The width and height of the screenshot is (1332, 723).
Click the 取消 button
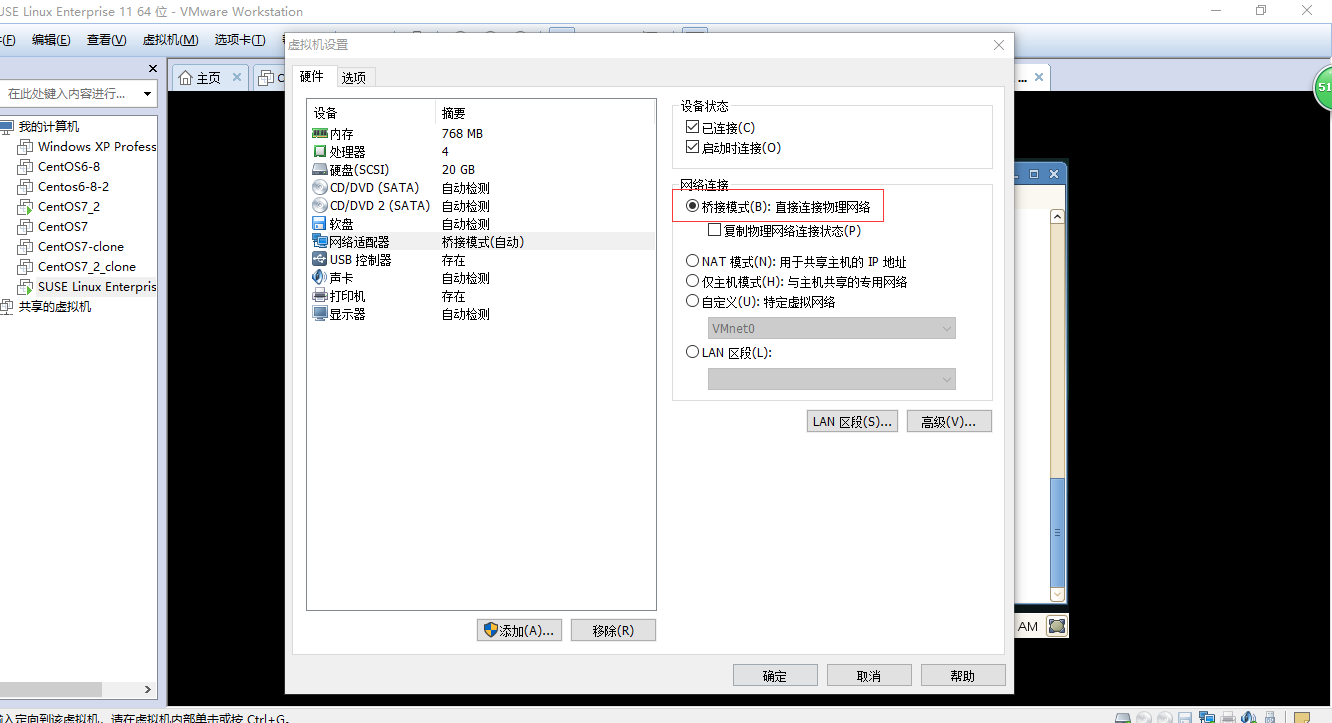click(x=869, y=676)
